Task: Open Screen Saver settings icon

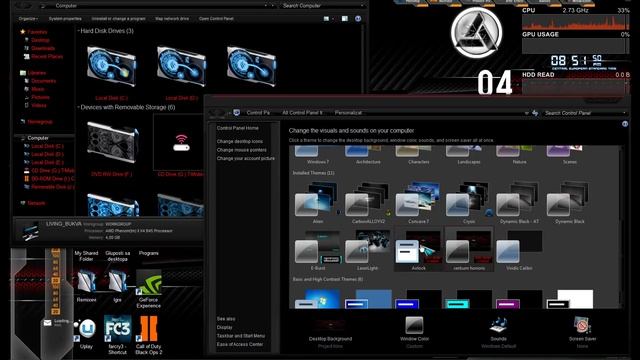Action: pos(582,325)
